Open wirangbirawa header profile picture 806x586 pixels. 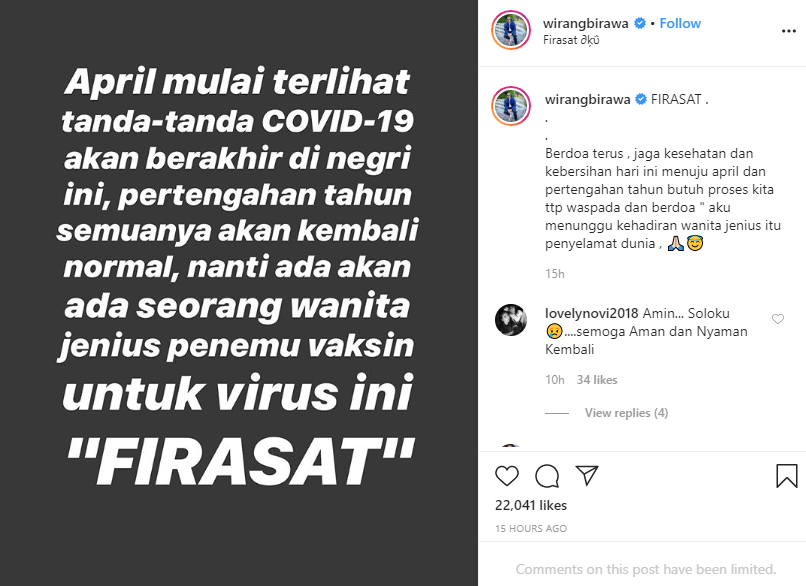point(510,30)
